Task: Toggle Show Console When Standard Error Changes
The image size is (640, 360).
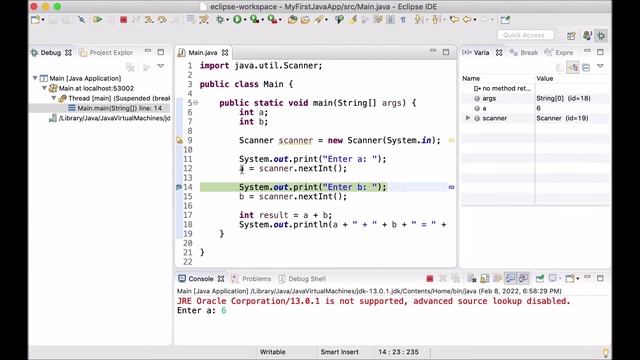Action: 524,279
